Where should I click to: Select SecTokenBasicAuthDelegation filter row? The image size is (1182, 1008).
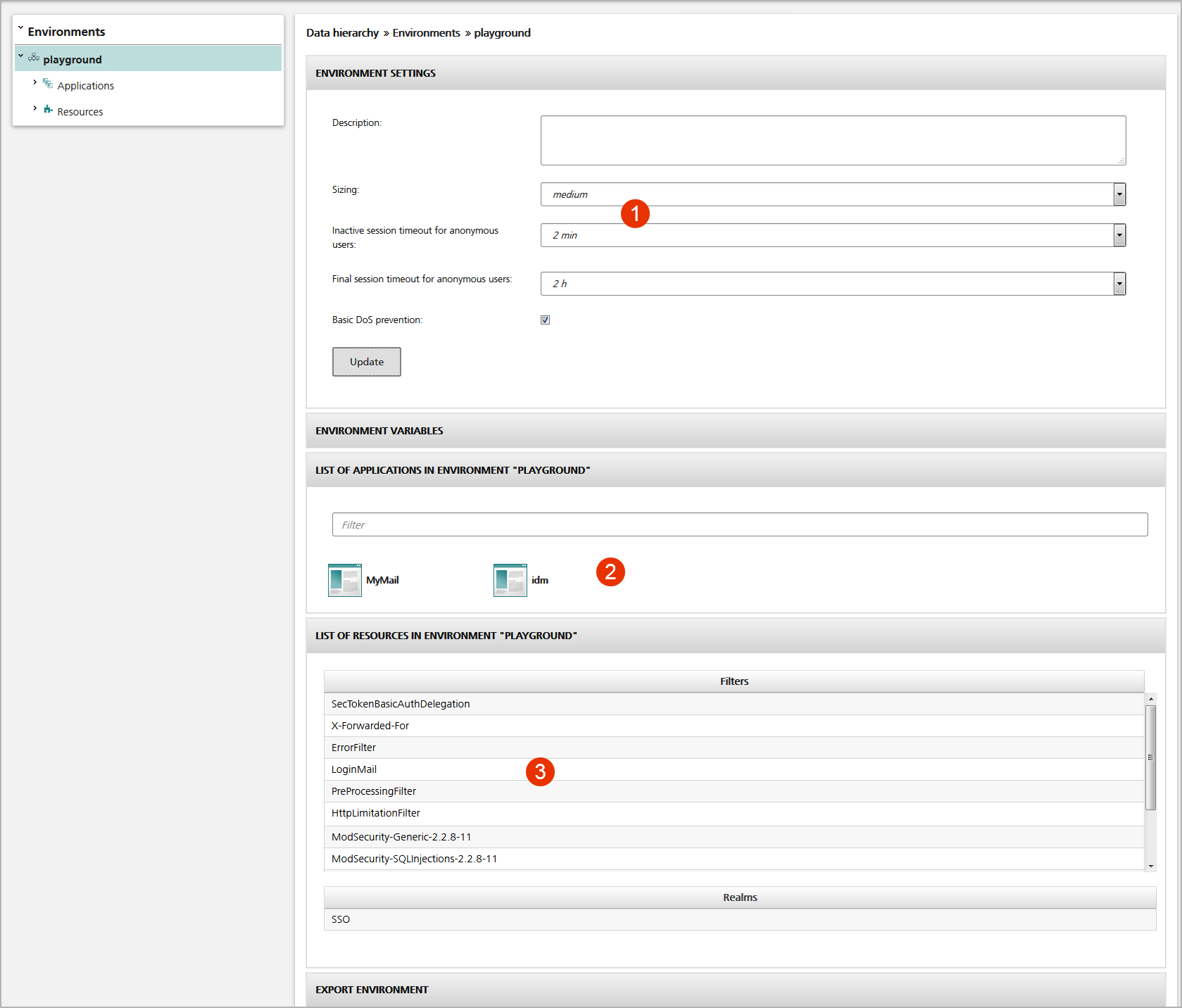734,704
